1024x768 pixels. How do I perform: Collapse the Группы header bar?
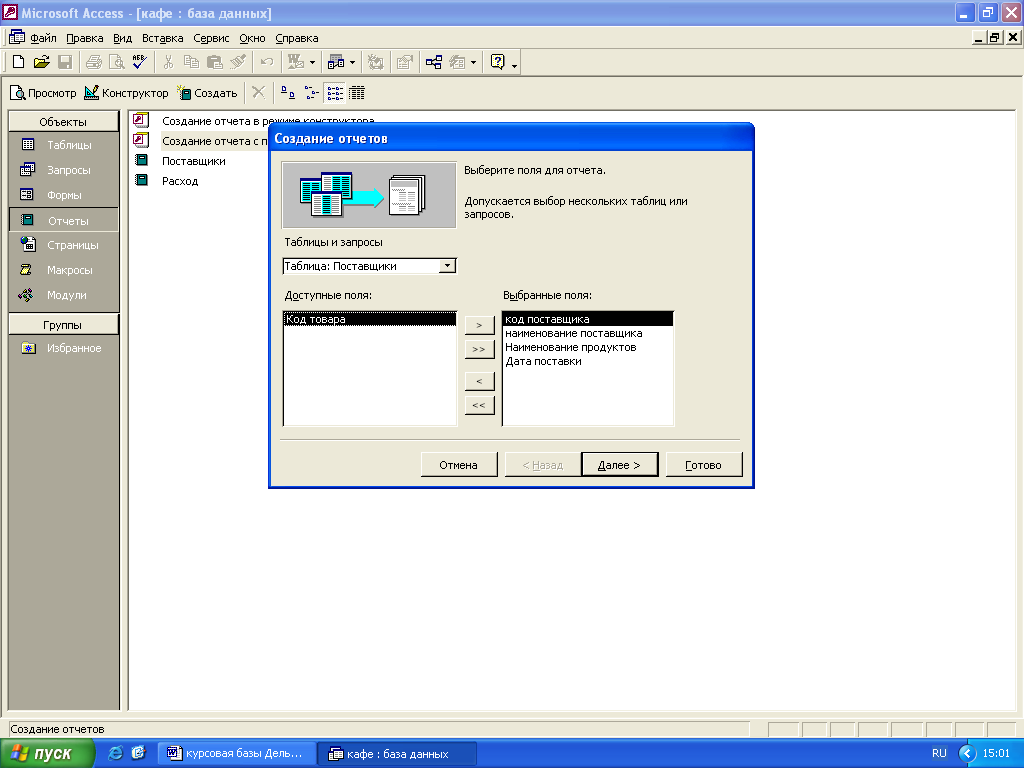(x=63, y=325)
